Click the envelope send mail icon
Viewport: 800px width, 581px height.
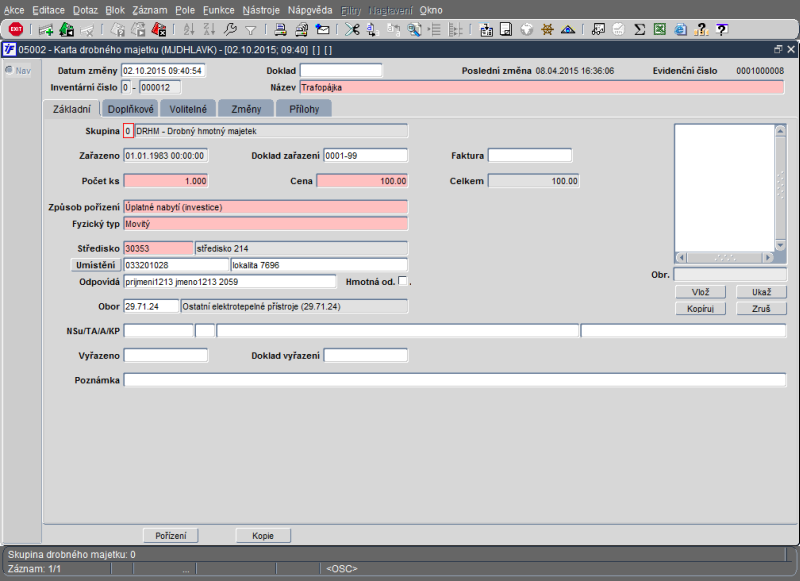pos(322,30)
